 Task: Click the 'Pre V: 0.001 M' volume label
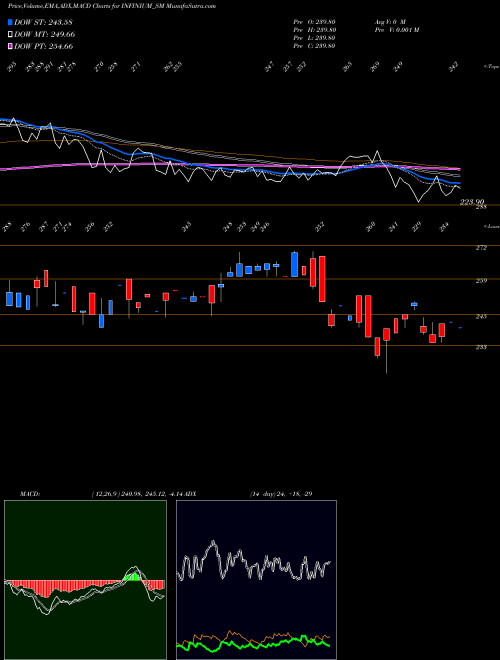[x=396, y=30]
